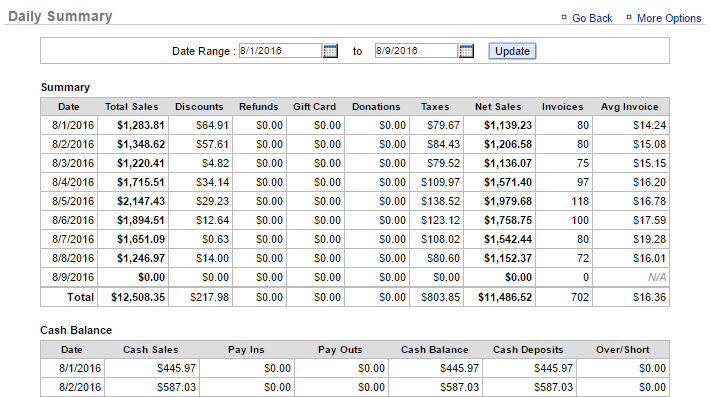
Task: Select net sales value $1,758.75
Action: pyautogui.click(x=508, y=220)
